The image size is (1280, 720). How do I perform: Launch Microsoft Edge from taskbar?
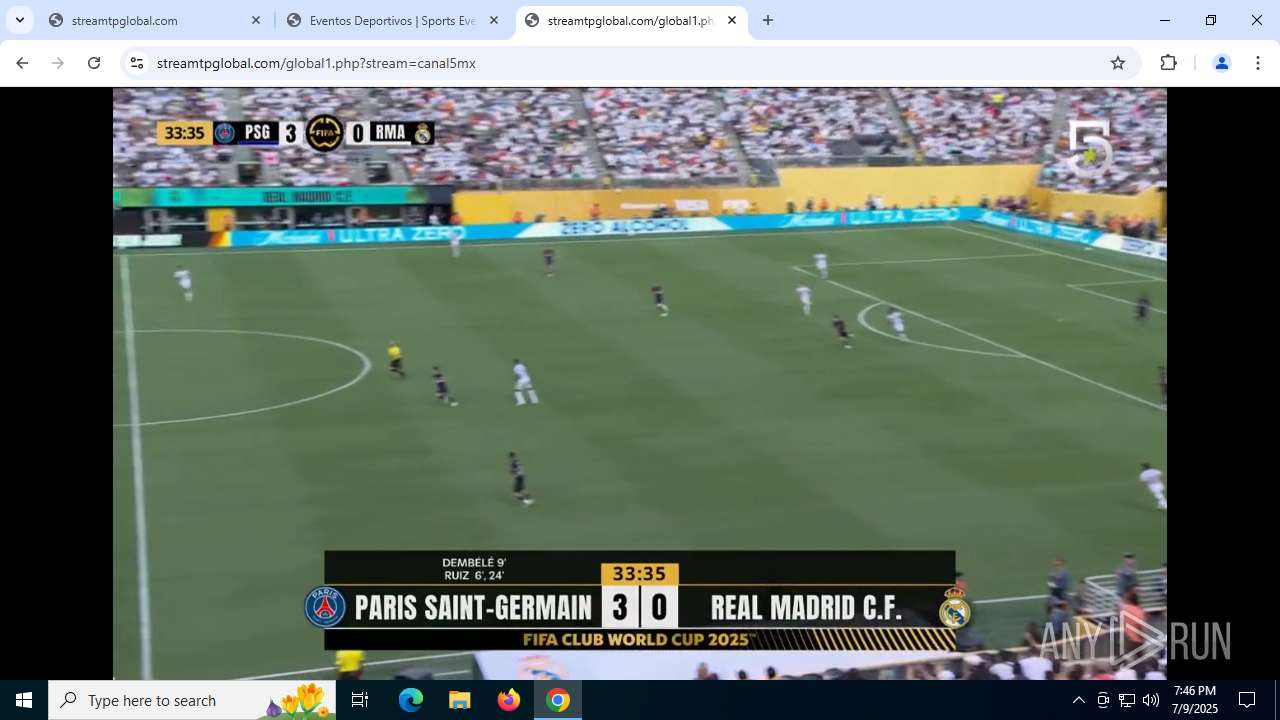(x=411, y=700)
